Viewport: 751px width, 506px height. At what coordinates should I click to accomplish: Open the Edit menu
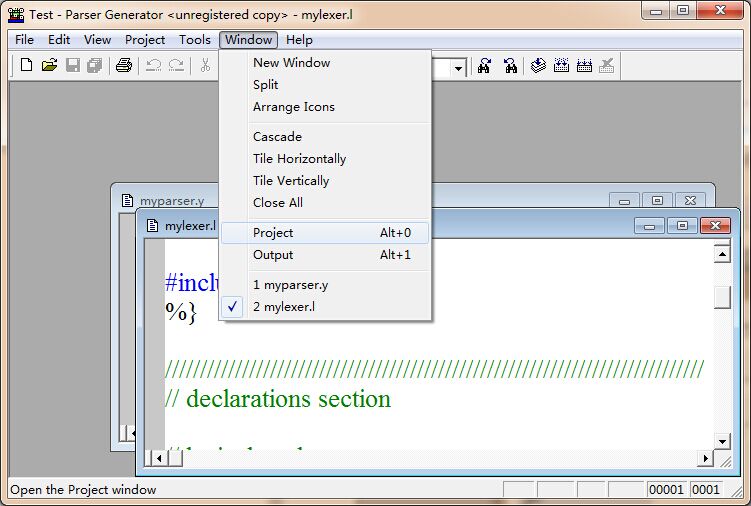pos(59,40)
